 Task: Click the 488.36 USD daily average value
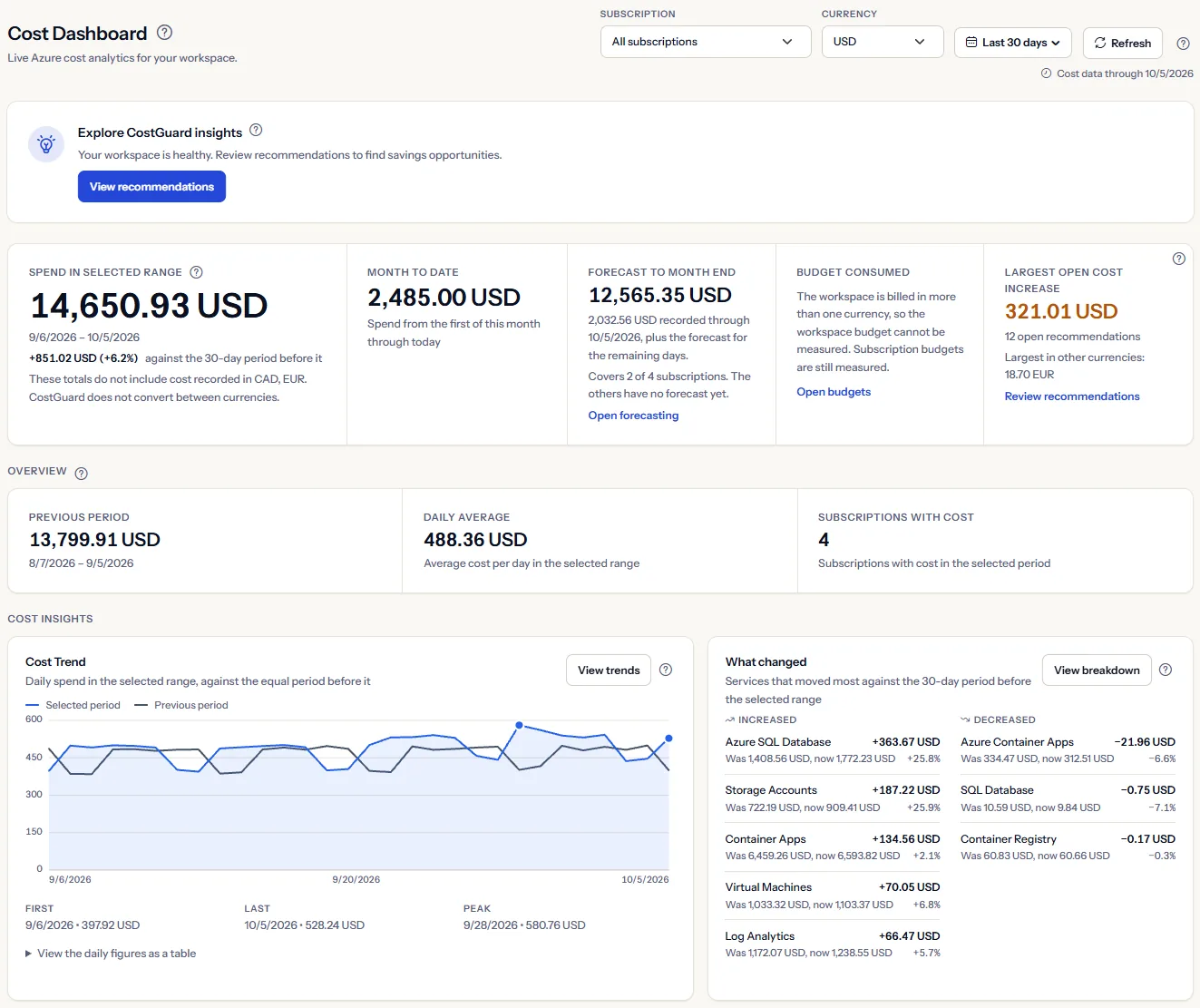coord(475,540)
